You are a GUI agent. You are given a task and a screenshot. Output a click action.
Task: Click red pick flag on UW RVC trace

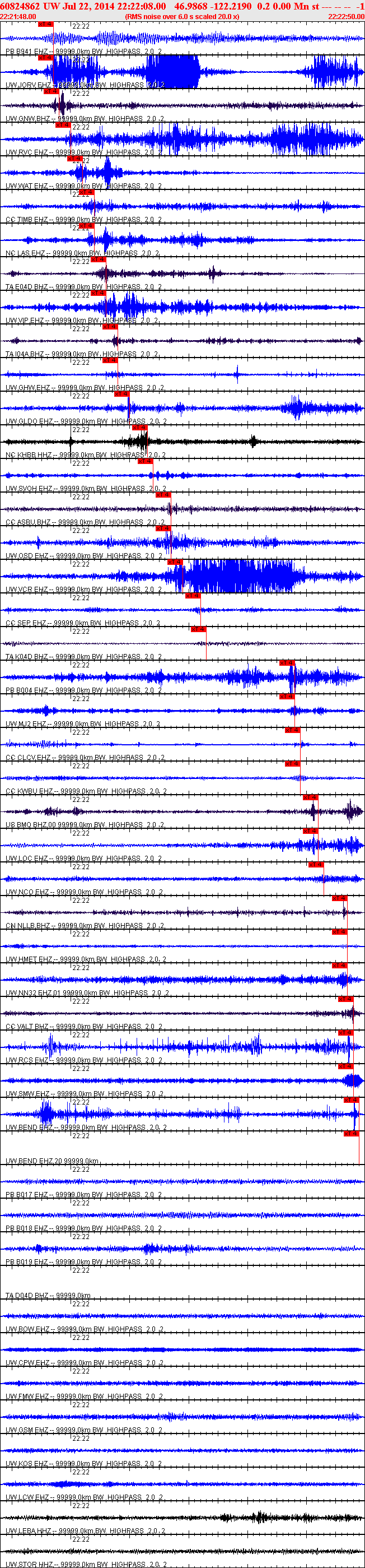point(63,126)
